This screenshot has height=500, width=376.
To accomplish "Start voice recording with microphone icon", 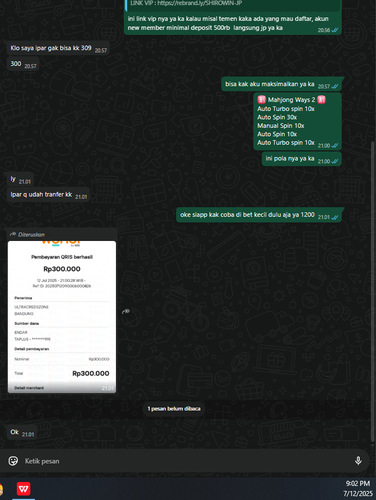I will pyautogui.click(x=358, y=461).
